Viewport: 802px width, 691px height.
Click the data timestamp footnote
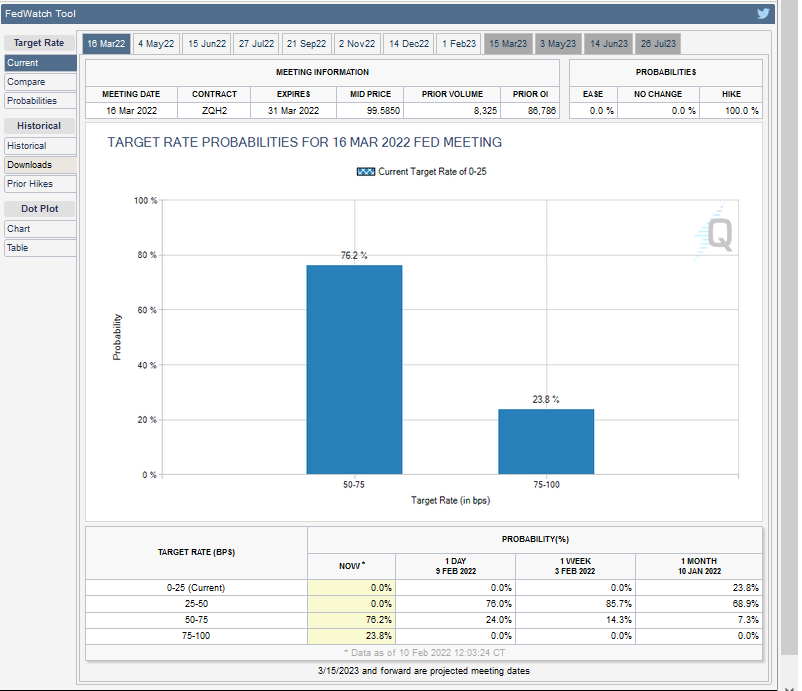point(424,653)
